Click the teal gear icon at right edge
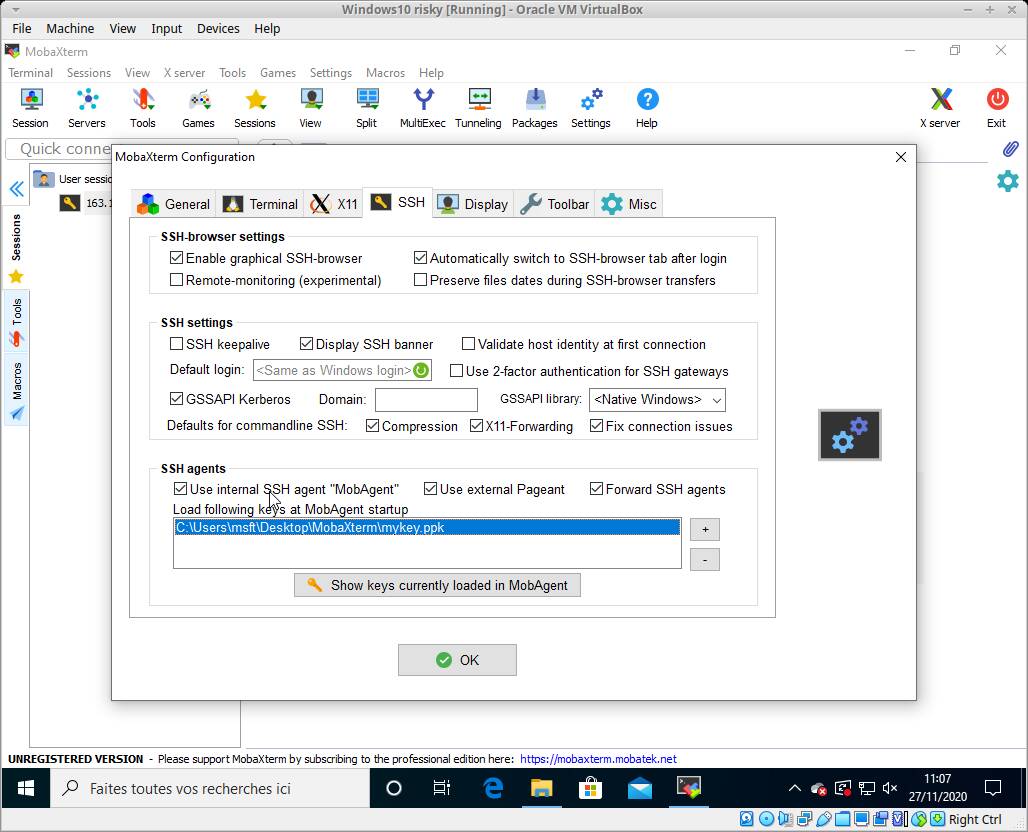Viewport: 1028px width, 832px height. coord(1008,181)
